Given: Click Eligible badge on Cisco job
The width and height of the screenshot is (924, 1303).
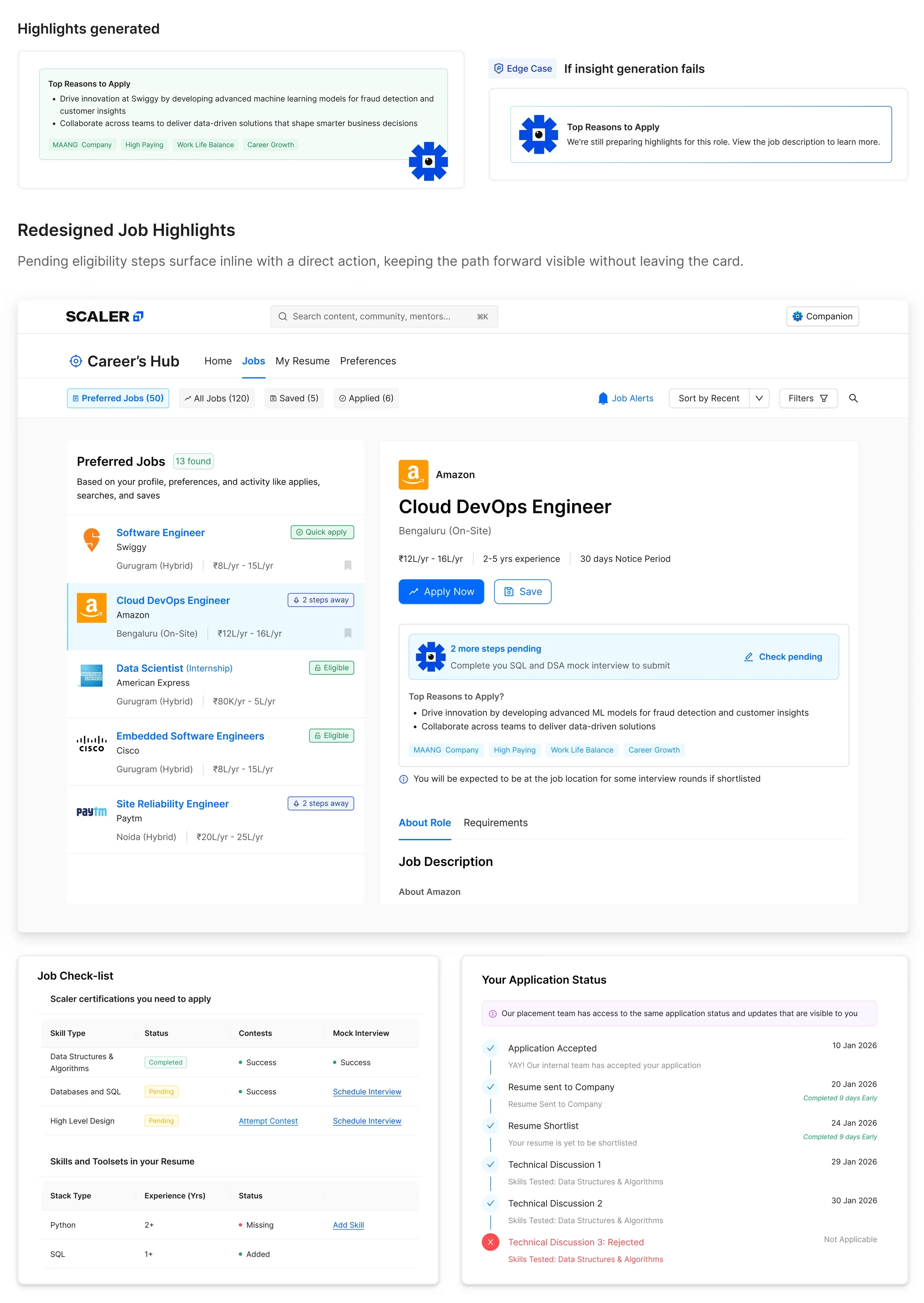Looking at the screenshot, I should pos(331,735).
